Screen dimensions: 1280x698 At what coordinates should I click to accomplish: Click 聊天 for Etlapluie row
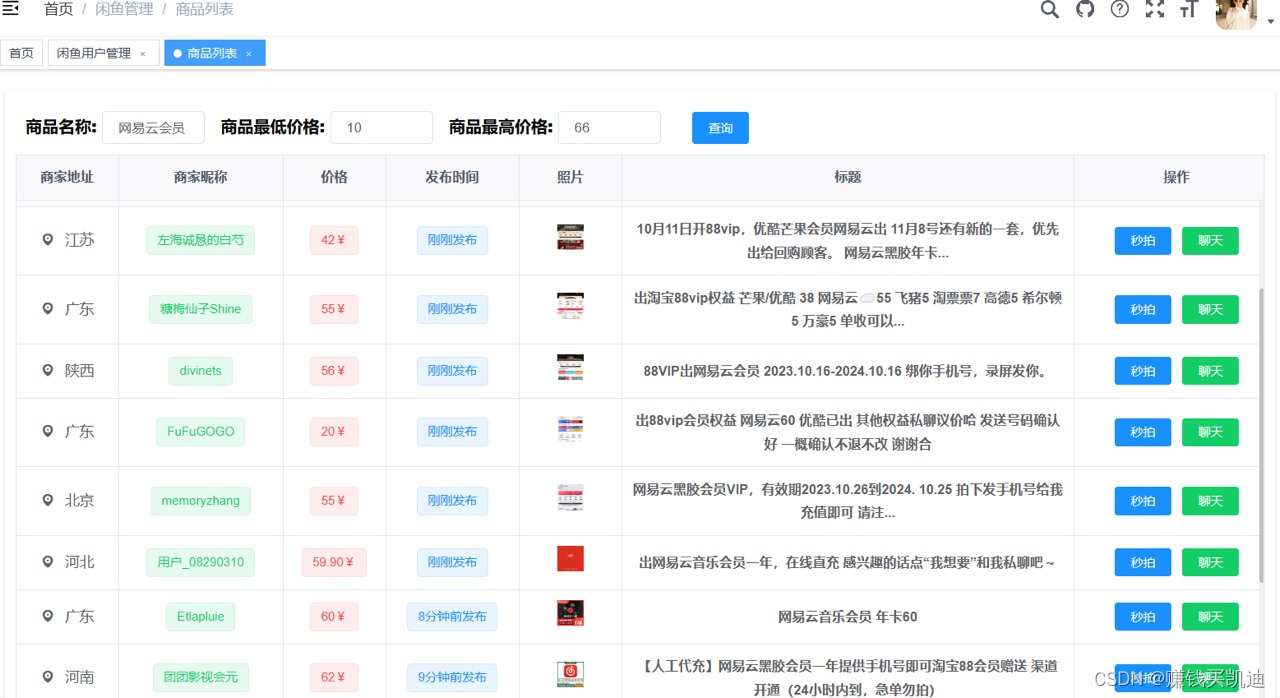[1210, 617]
